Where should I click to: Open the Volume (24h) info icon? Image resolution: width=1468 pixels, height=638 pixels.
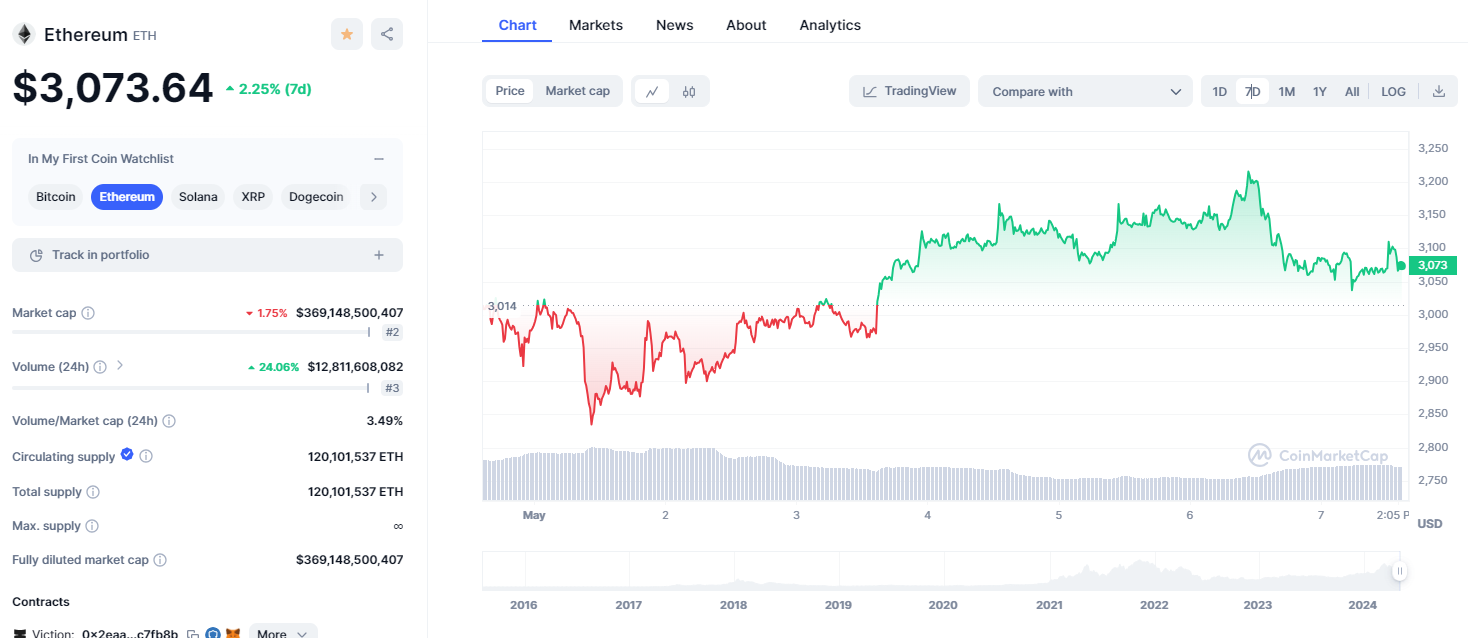tap(100, 367)
